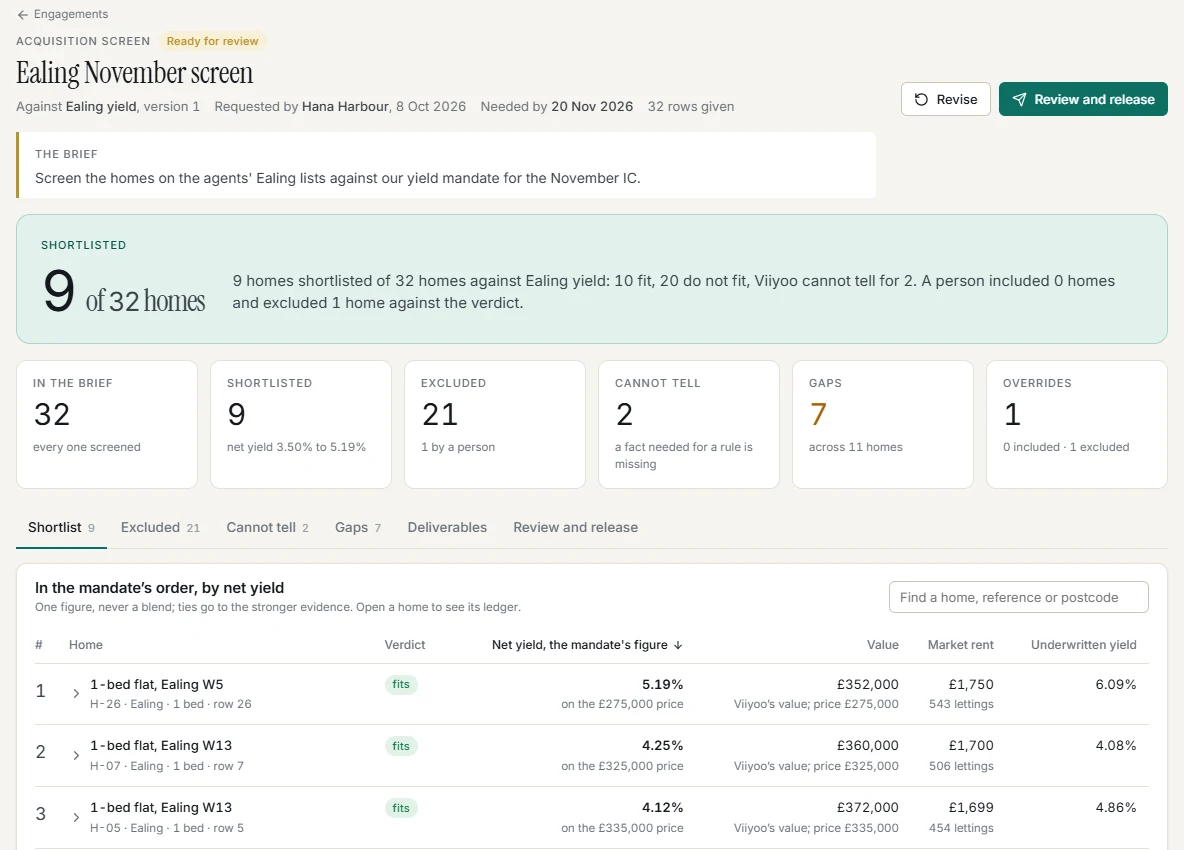Click the 4.86% underwritten yield
This screenshot has height=850, width=1184.
tap(1116, 808)
